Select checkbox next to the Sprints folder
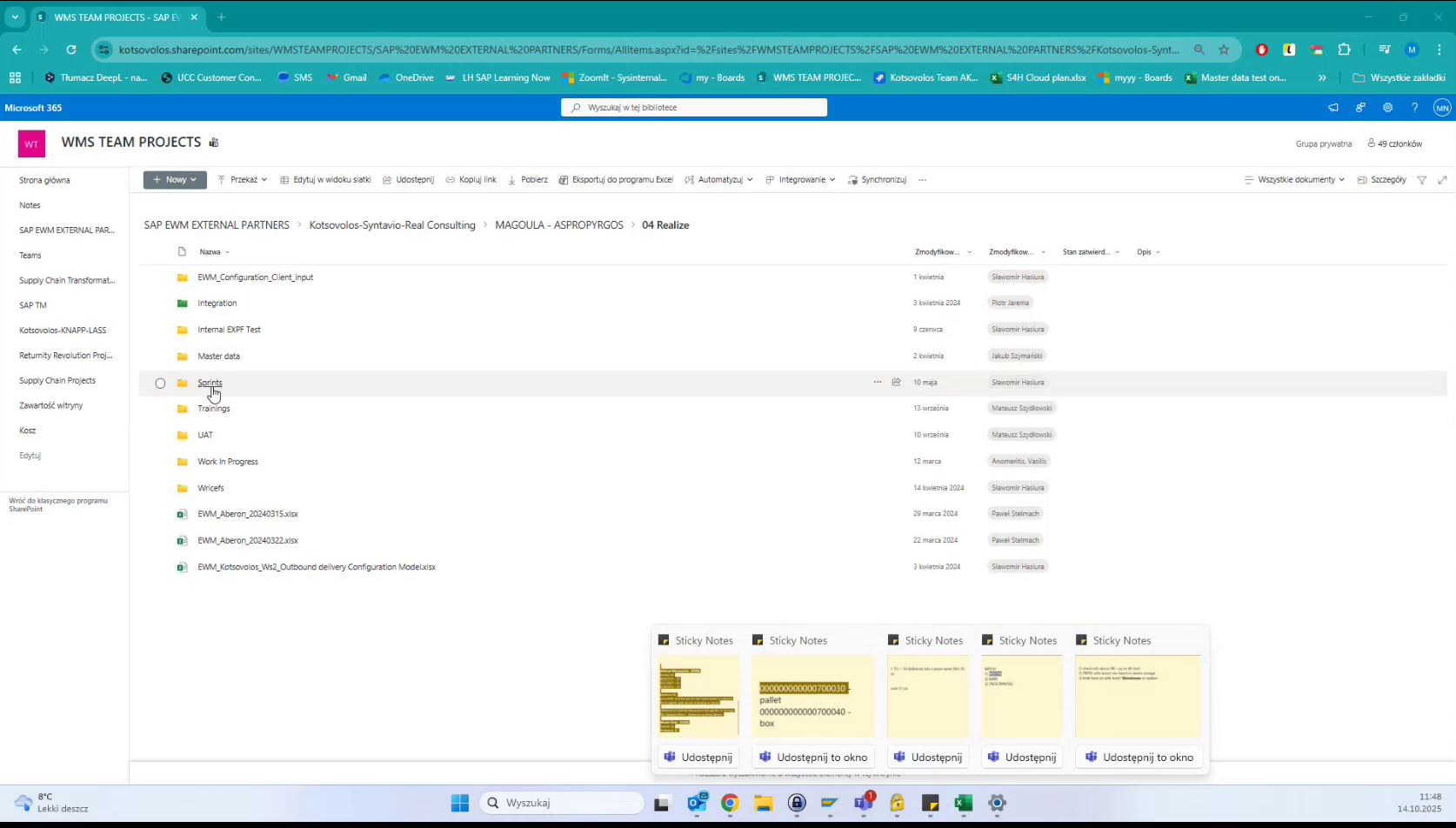The height and width of the screenshot is (828, 1456). click(160, 383)
